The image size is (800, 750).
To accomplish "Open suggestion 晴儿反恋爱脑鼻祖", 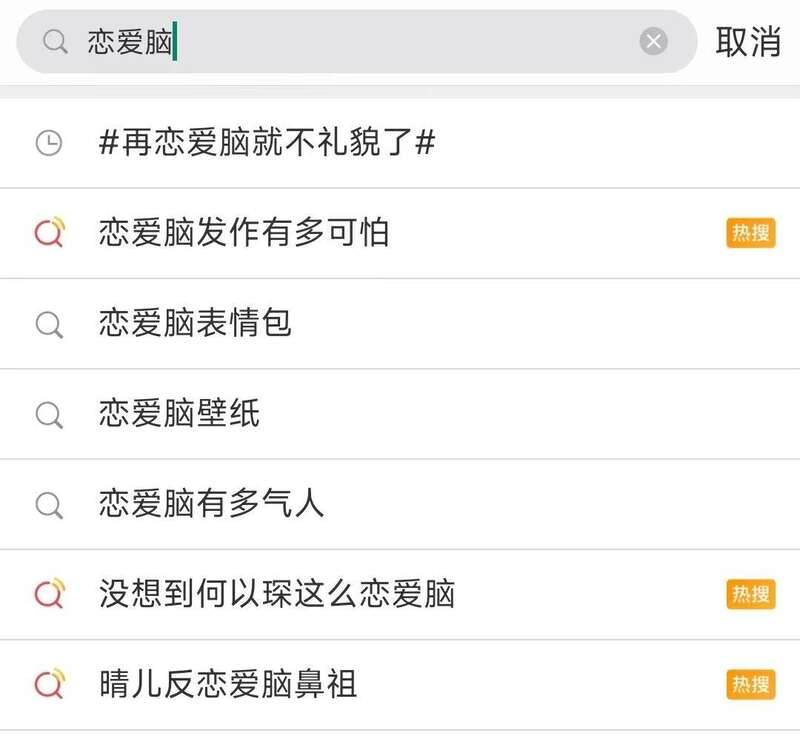I will (x=228, y=685).
